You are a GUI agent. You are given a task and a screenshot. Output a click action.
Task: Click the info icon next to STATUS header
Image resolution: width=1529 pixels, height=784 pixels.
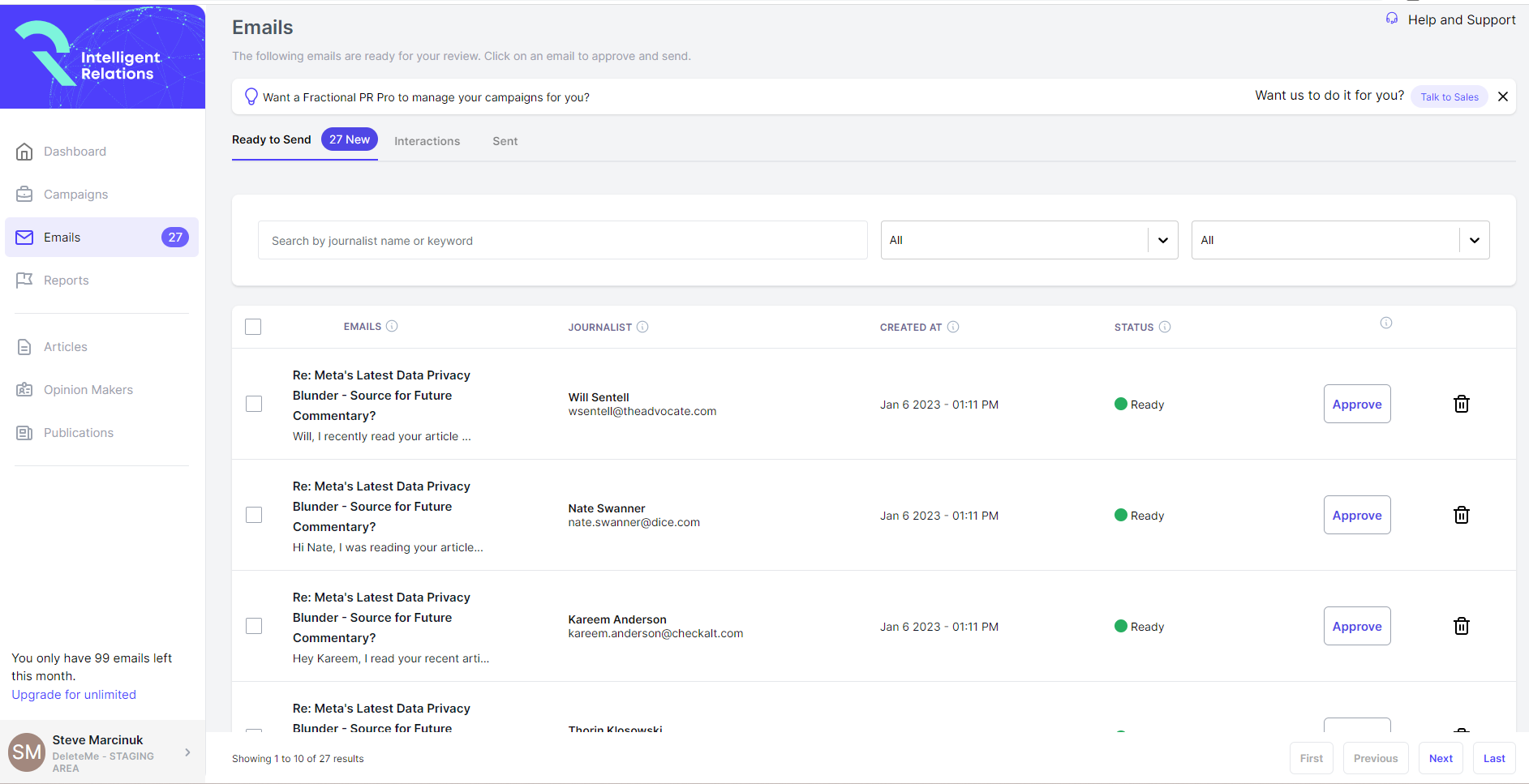(x=1165, y=327)
